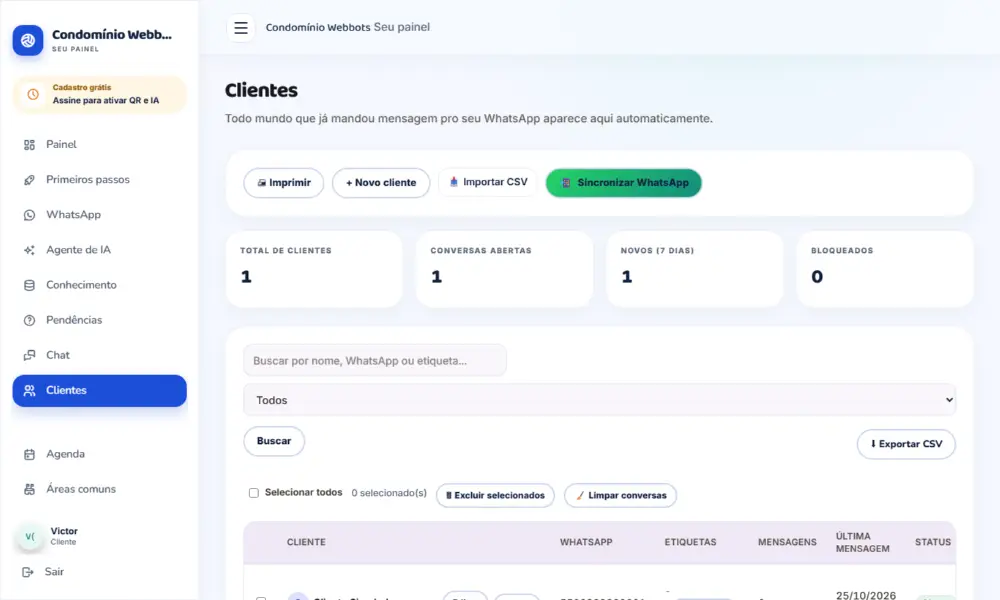
Task: Click the Novo cliente button
Action: pos(381,183)
